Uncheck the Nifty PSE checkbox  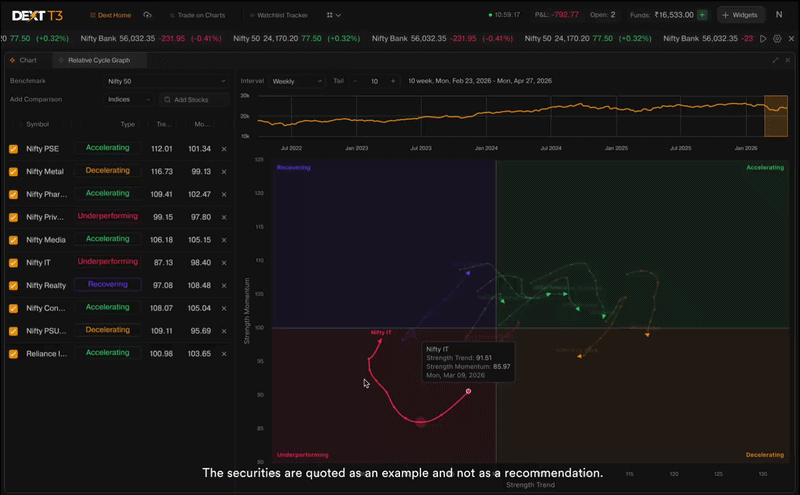[13, 149]
